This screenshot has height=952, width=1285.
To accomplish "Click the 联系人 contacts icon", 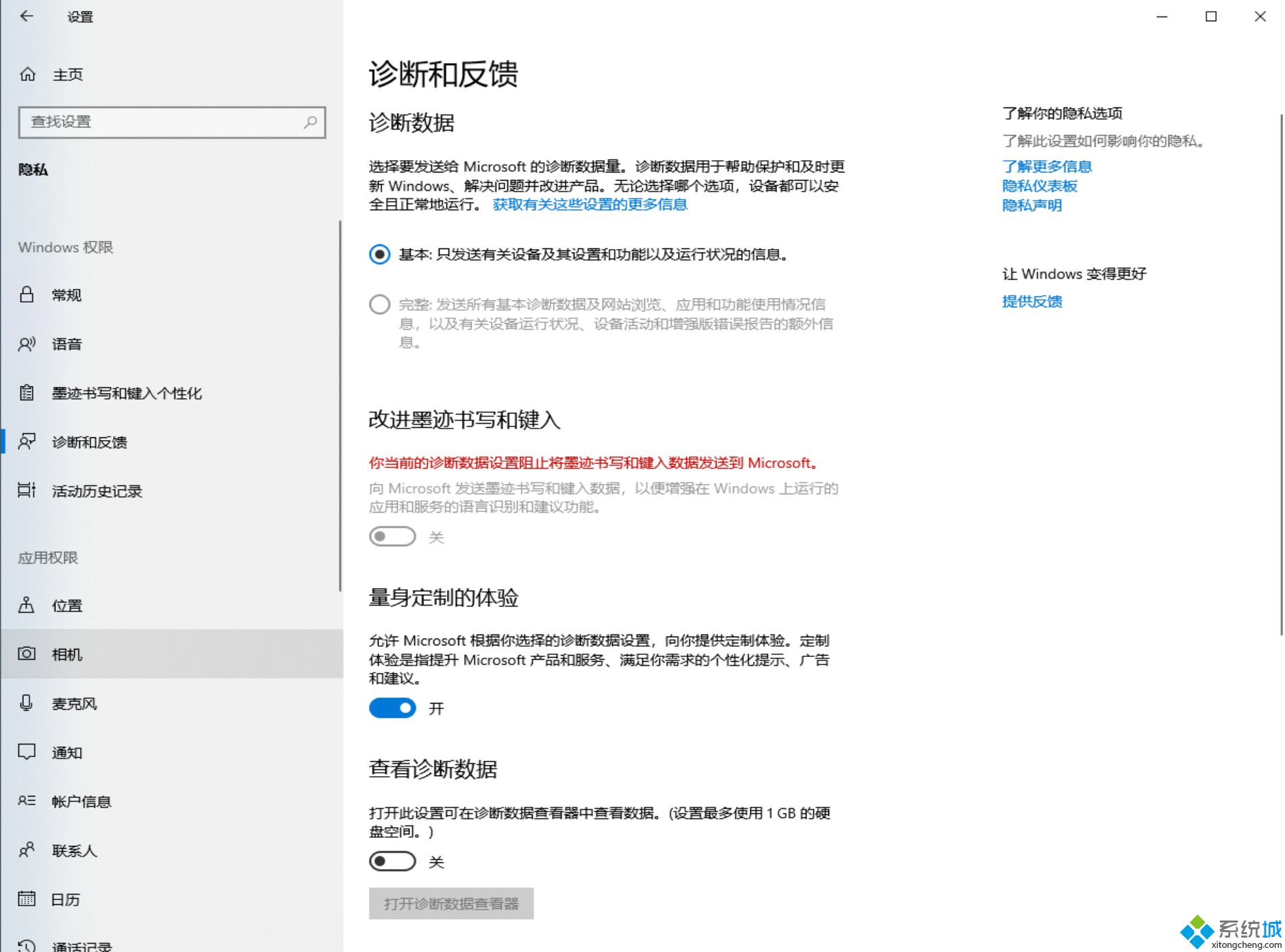I will [x=27, y=850].
